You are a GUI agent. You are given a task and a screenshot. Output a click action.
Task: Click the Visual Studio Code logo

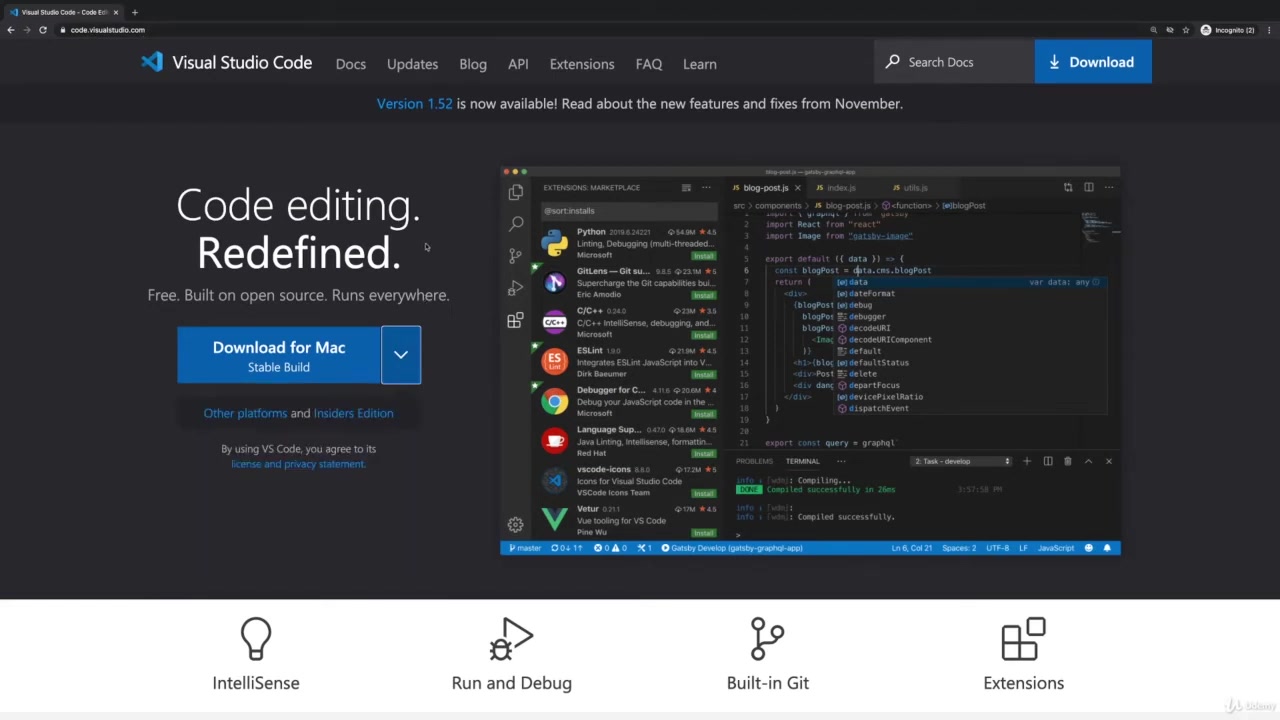click(x=152, y=63)
